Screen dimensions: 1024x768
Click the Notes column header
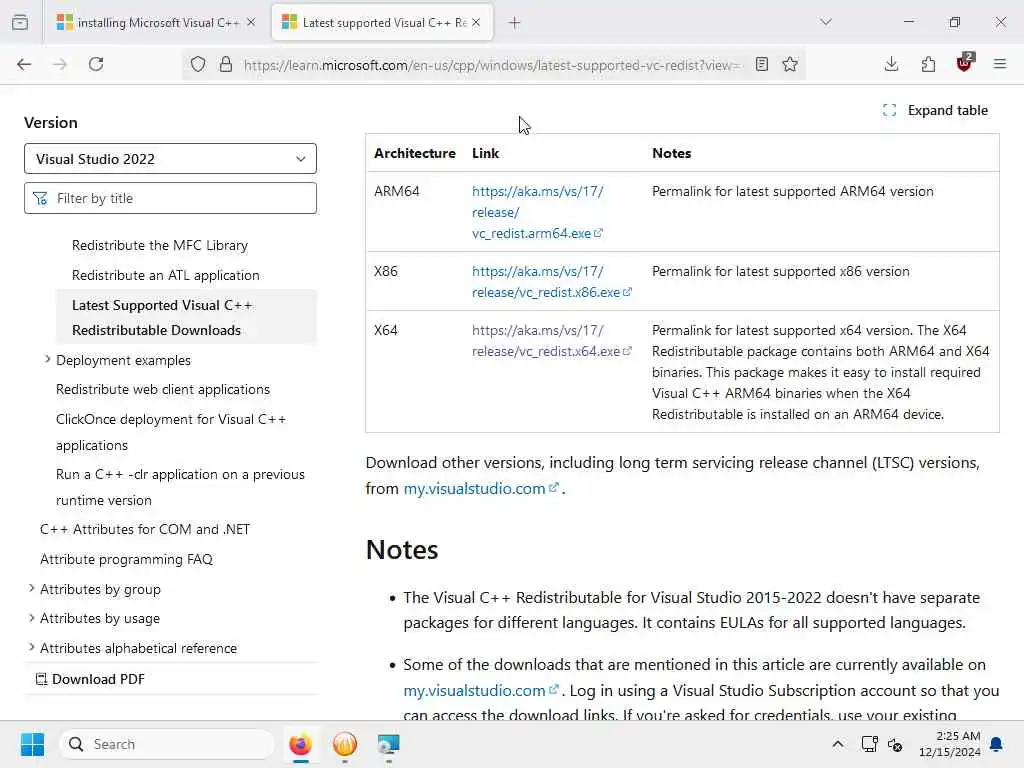[671, 153]
